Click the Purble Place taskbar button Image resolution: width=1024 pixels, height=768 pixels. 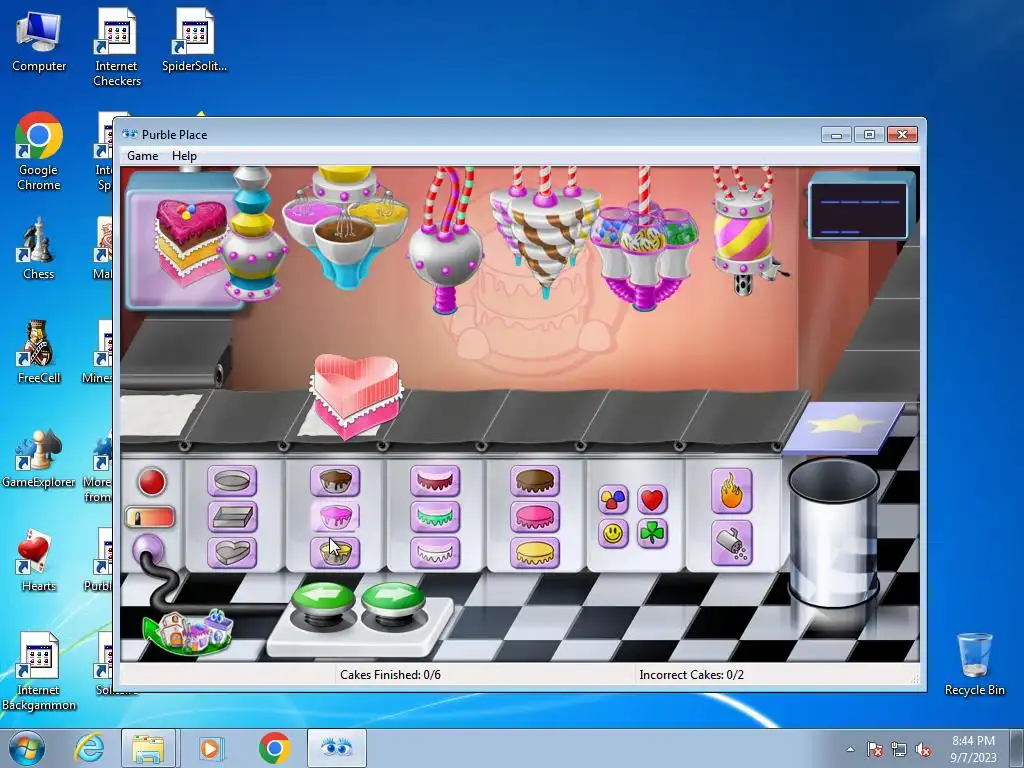click(x=337, y=748)
